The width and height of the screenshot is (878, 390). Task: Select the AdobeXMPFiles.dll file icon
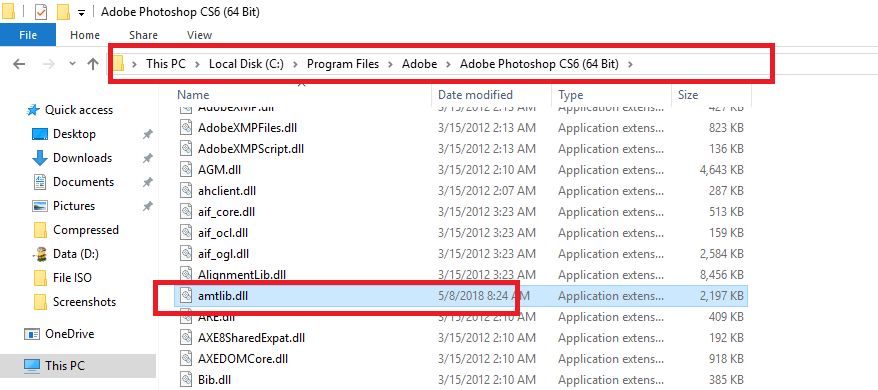pyautogui.click(x=186, y=128)
